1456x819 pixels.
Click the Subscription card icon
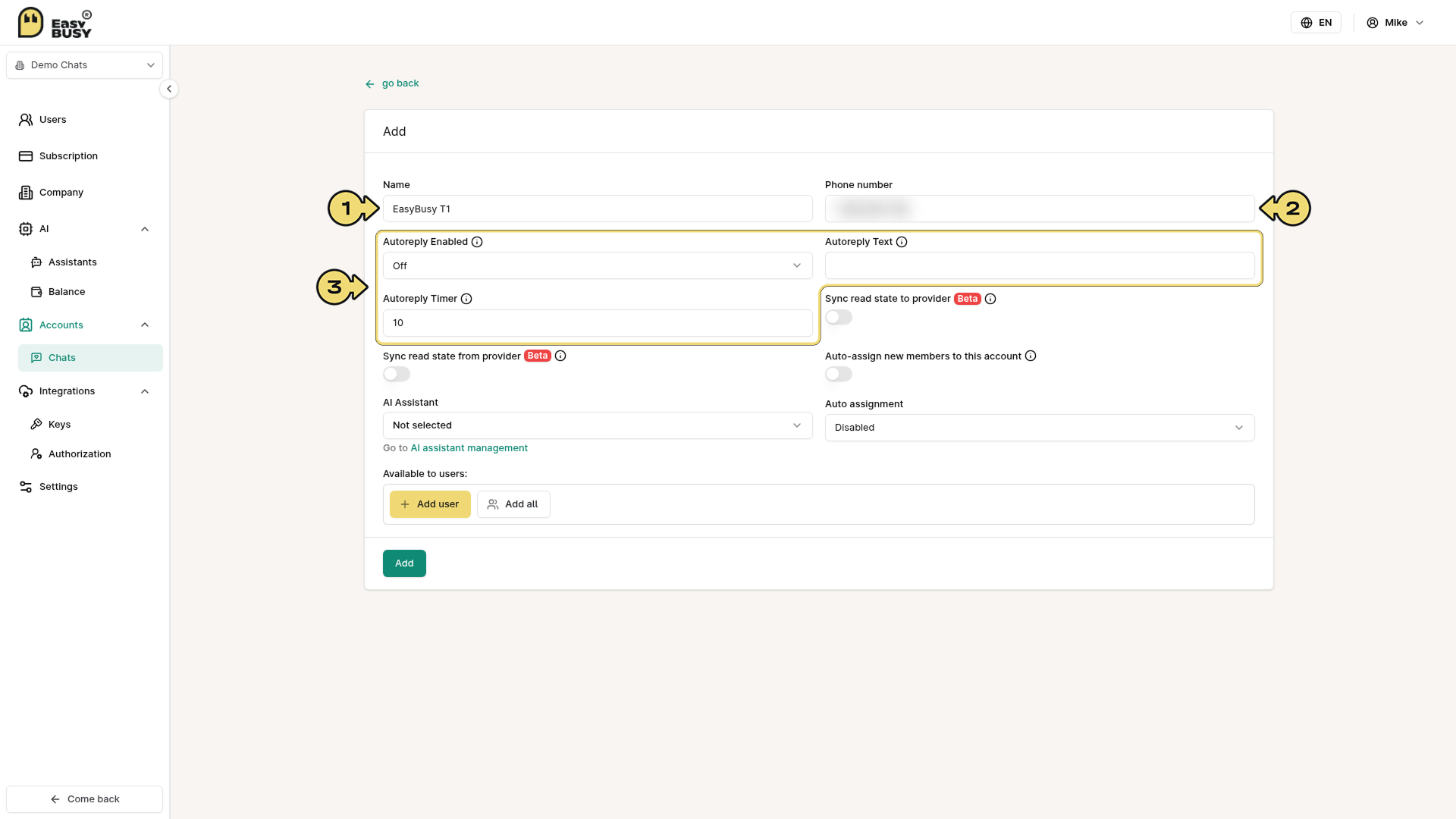[26, 156]
